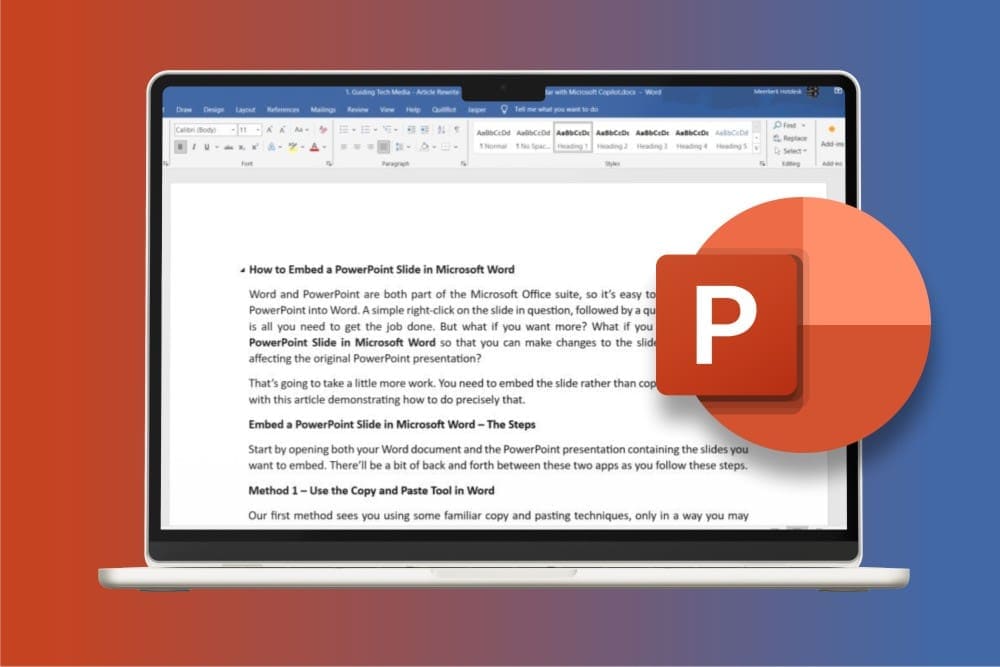1000x667 pixels.
Task: Toggle italic formatting
Action: (194, 147)
